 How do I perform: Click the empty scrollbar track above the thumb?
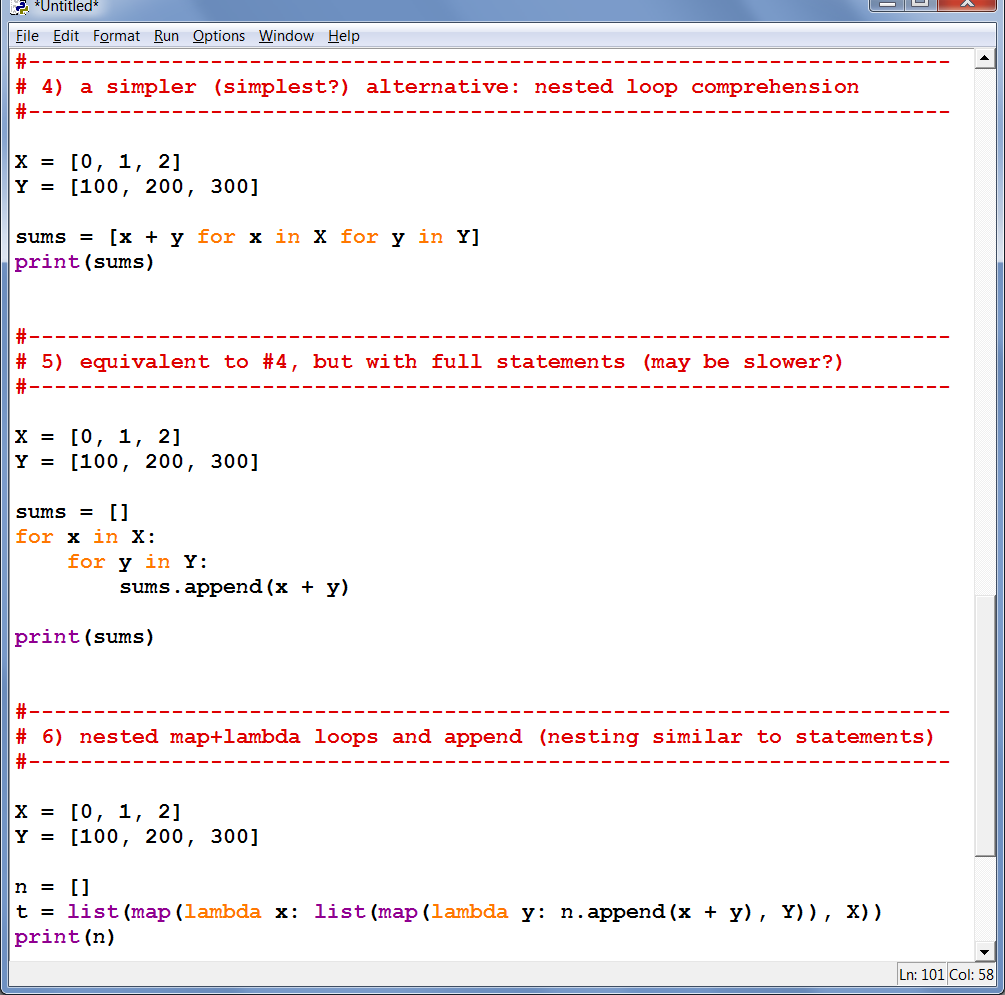point(984,330)
